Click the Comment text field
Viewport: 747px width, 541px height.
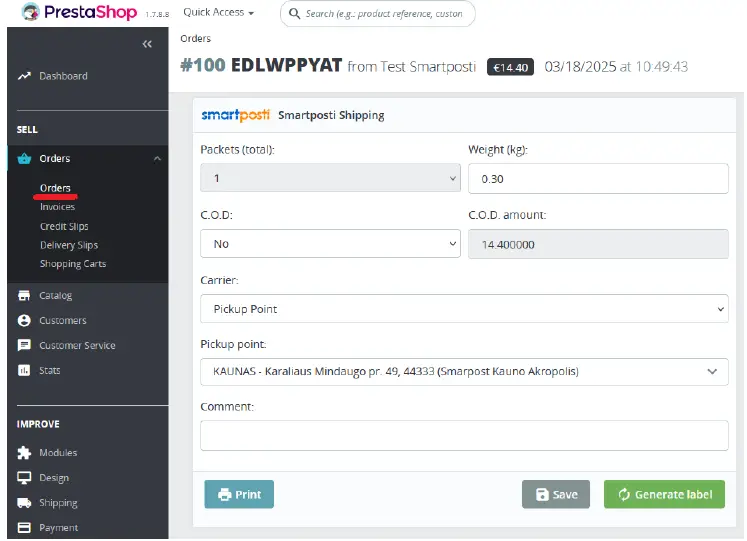click(464, 435)
